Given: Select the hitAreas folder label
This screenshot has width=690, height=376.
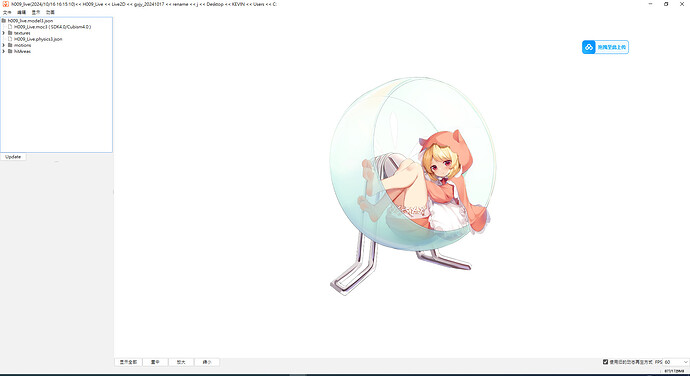Looking at the screenshot, I should (x=22, y=52).
